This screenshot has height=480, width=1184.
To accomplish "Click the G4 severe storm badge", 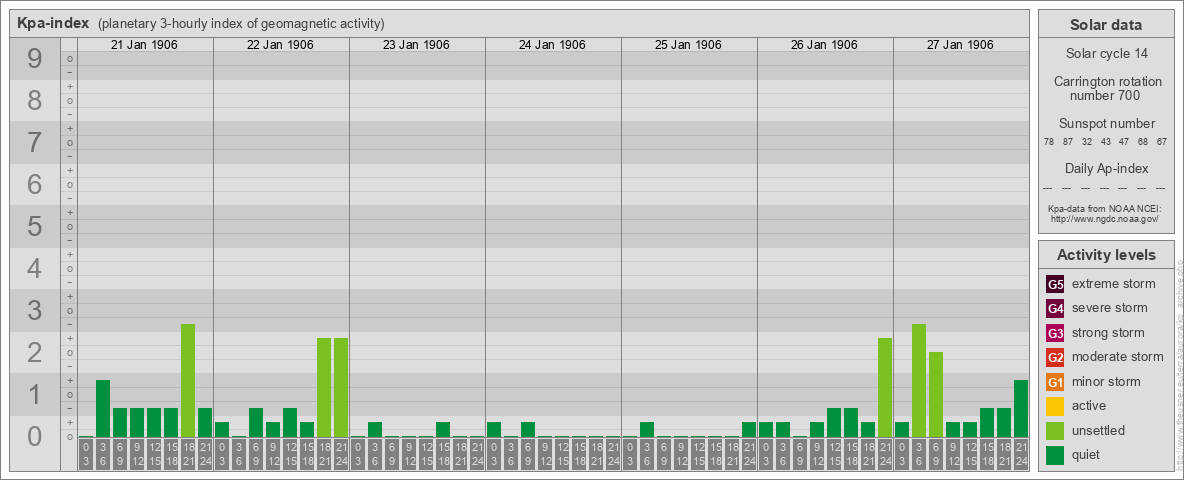I will pyautogui.click(x=1055, y=308).
